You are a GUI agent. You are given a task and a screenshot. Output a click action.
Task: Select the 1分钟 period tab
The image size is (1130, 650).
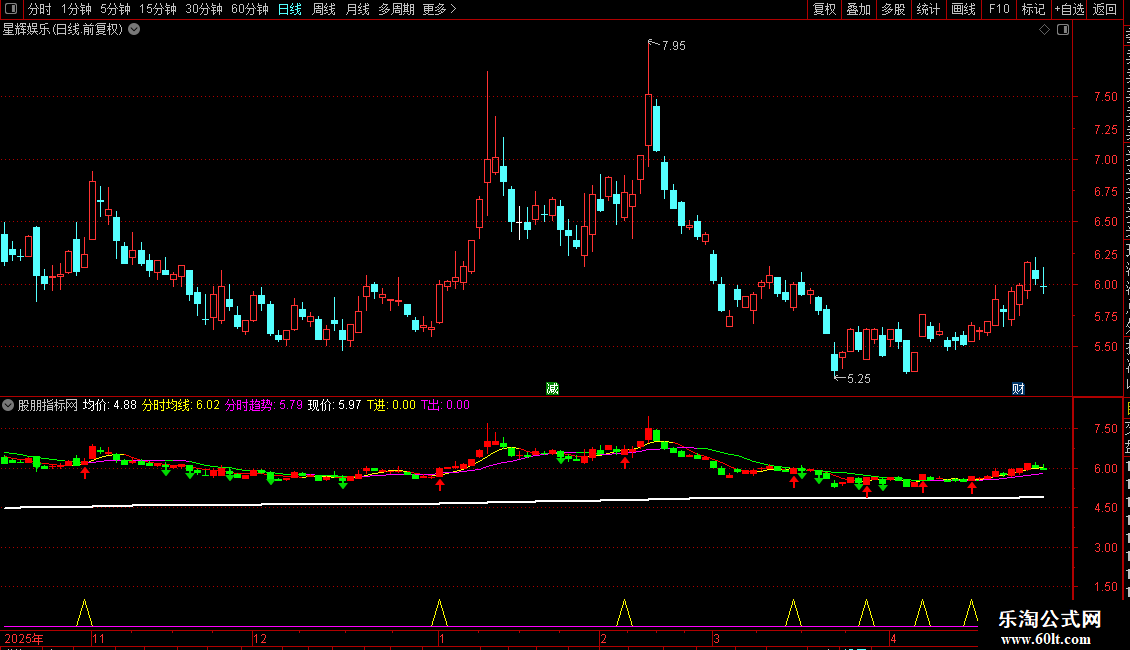point(76,9)
